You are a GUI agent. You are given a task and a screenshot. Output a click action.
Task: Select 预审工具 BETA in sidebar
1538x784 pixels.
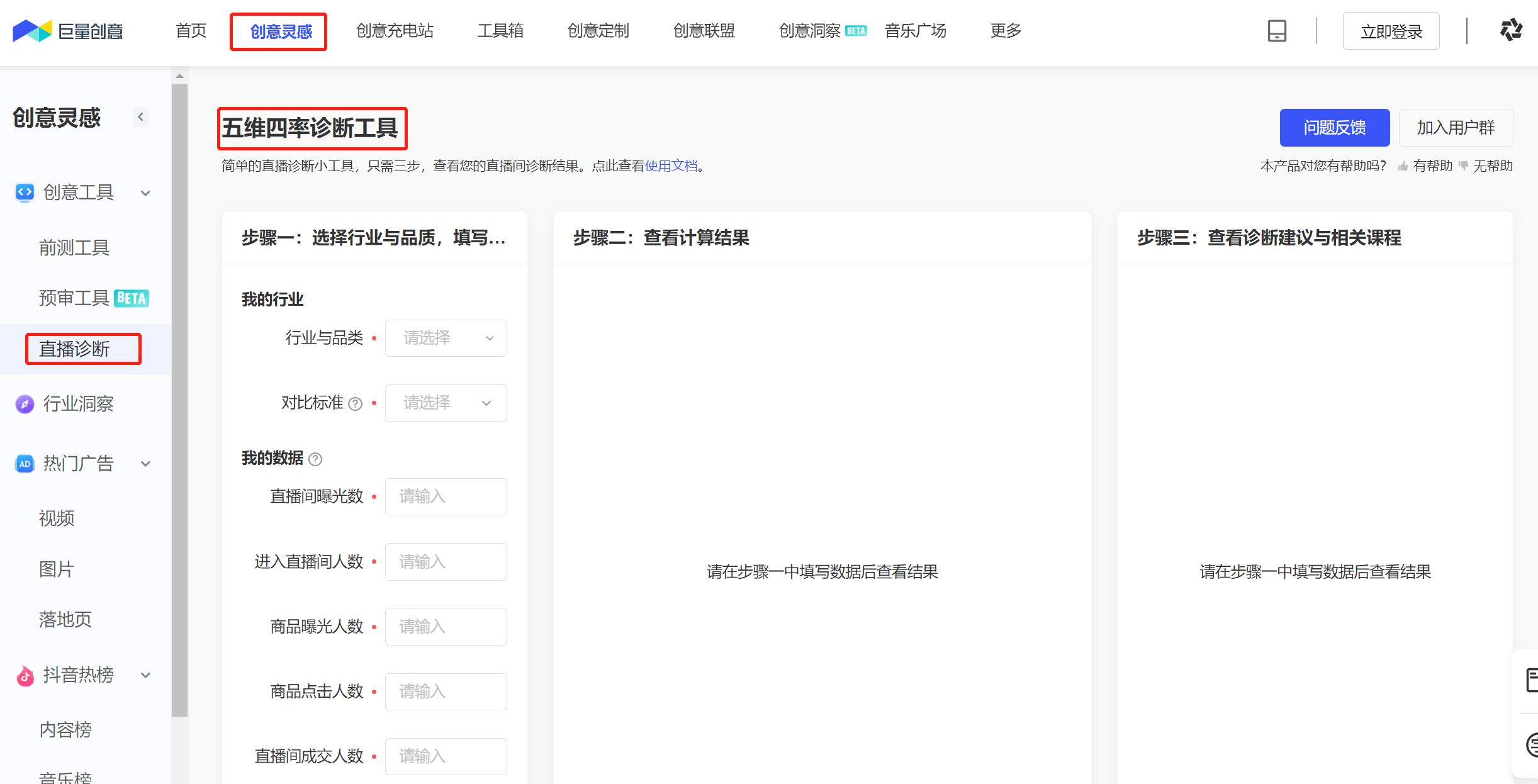94,298
